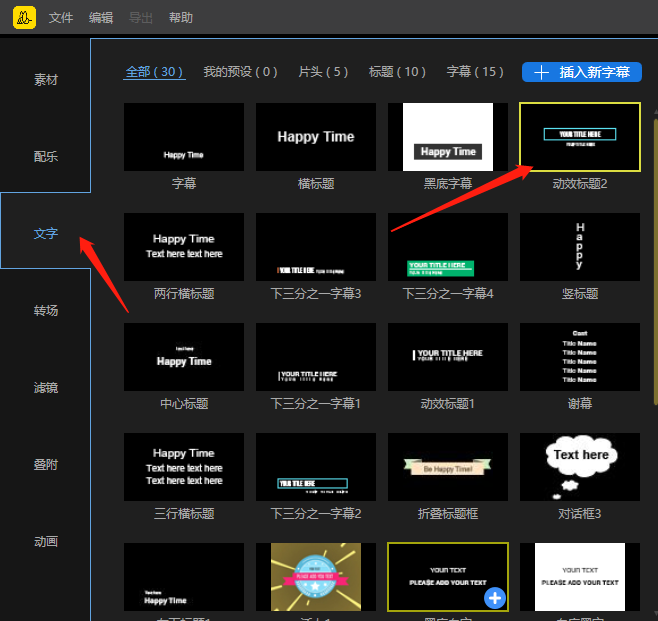Select the 动画 sidebar tab
Image resolution: width=658 pixels, height=621 pixels.
pos(46,542)
